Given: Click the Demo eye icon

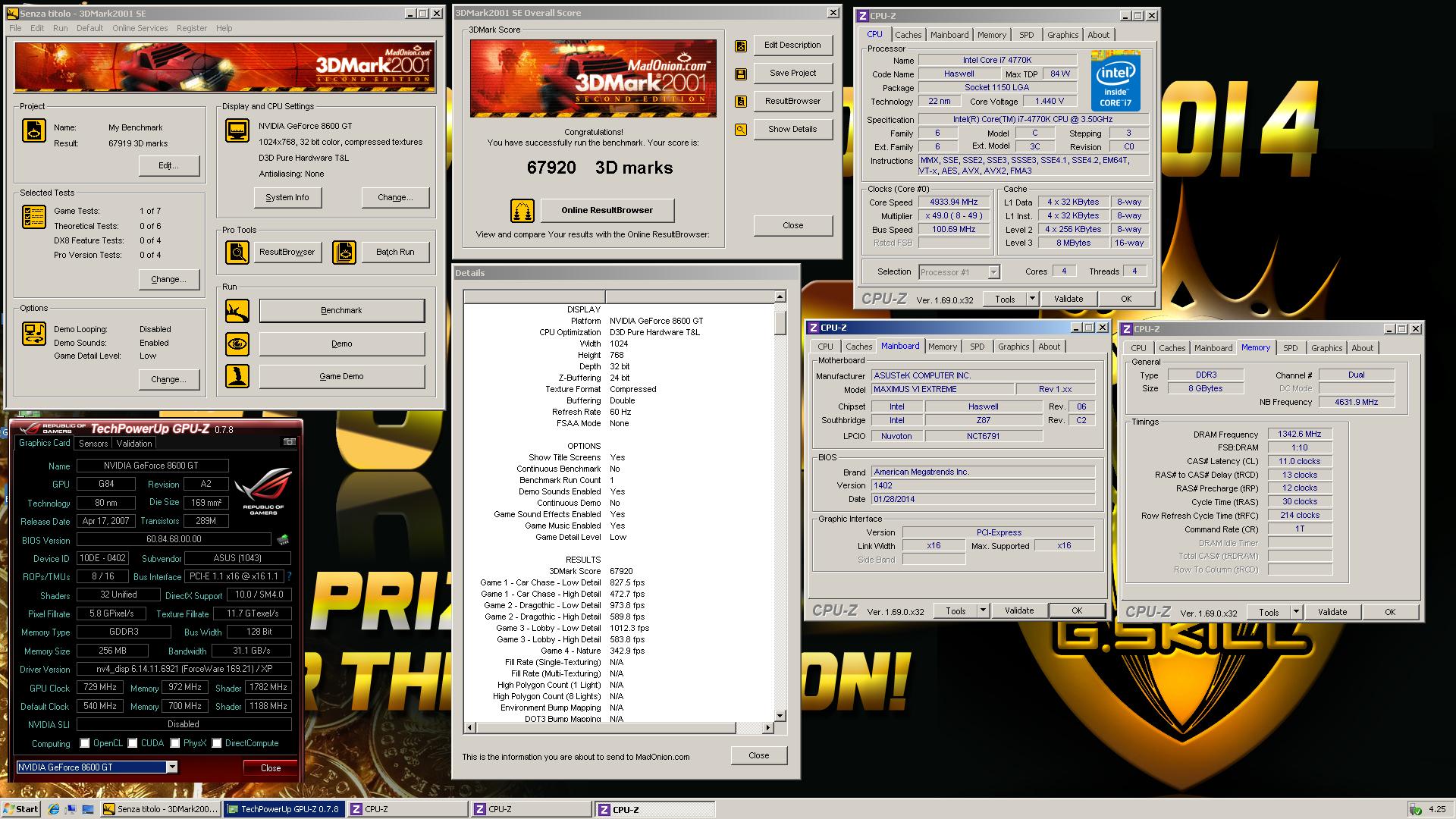Looking at the screenshot, I should pyautogui.click(x=237, y=344).
